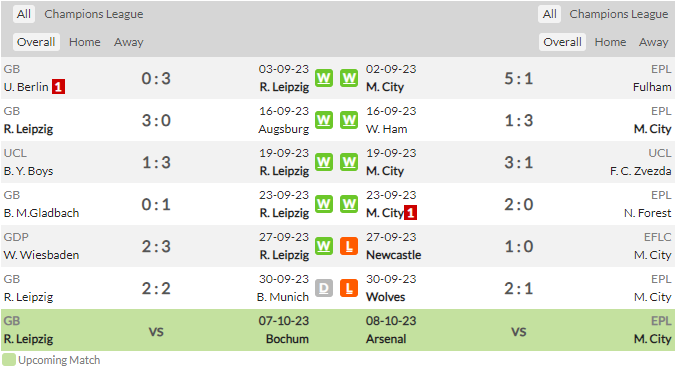The image size is (676, 380).
Task: Click the green W badge next to W. Ham
Action: (x=349, y=120)
